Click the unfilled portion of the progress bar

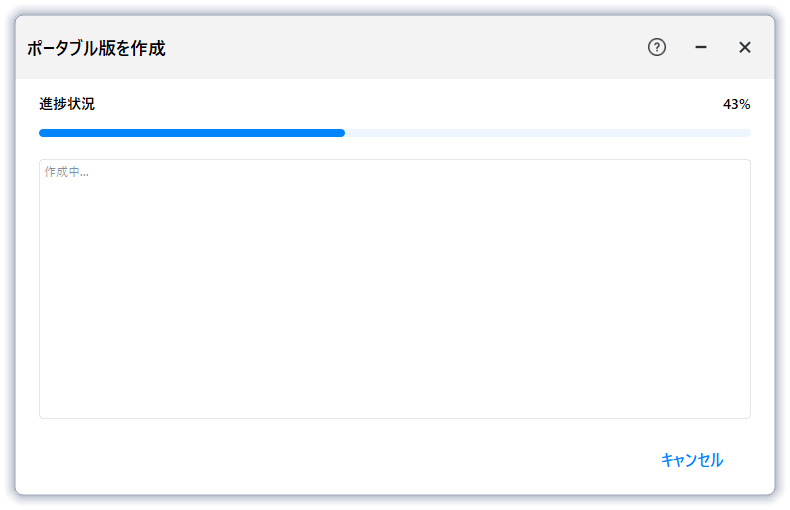pyautogui.click(x=546, y=133)
